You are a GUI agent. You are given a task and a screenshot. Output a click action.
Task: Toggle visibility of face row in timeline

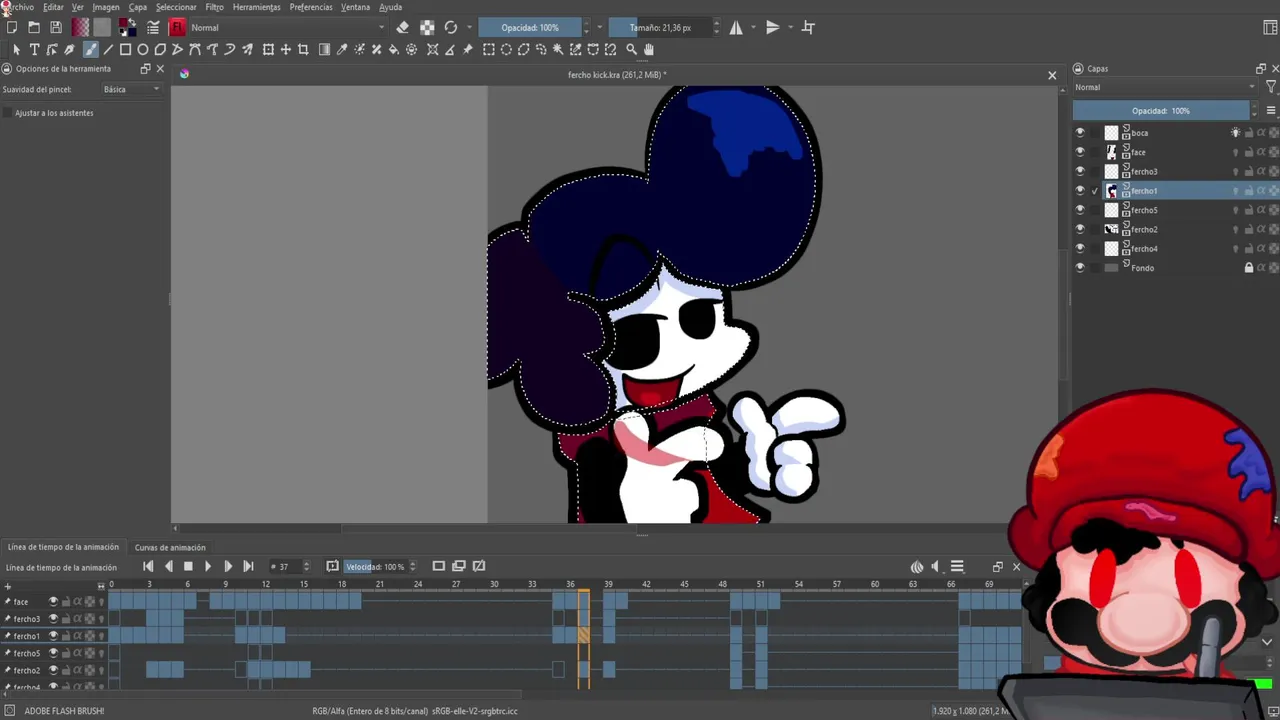tap(53, 601)
